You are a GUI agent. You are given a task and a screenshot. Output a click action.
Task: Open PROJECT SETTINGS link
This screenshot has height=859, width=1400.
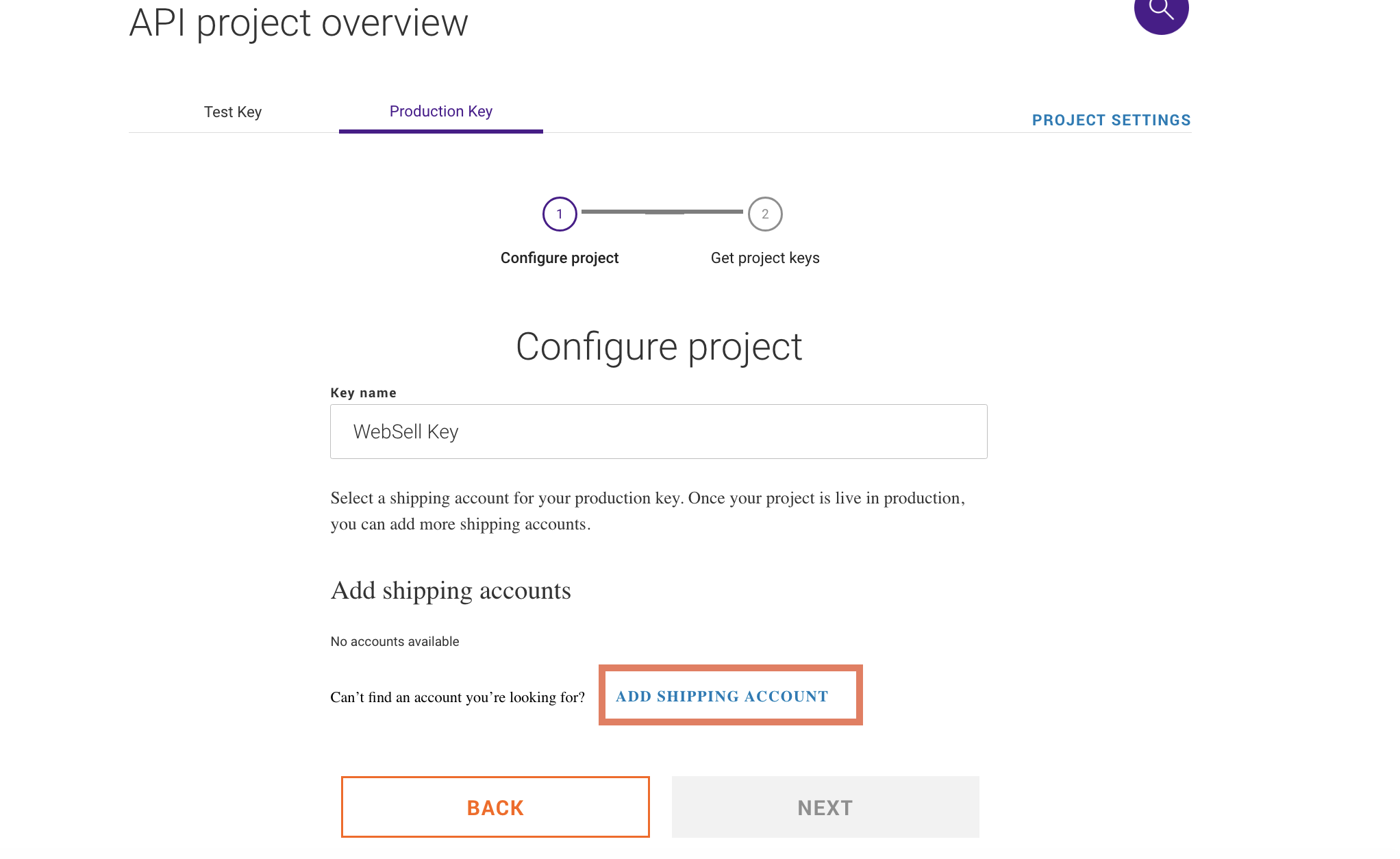(1111, 121)
